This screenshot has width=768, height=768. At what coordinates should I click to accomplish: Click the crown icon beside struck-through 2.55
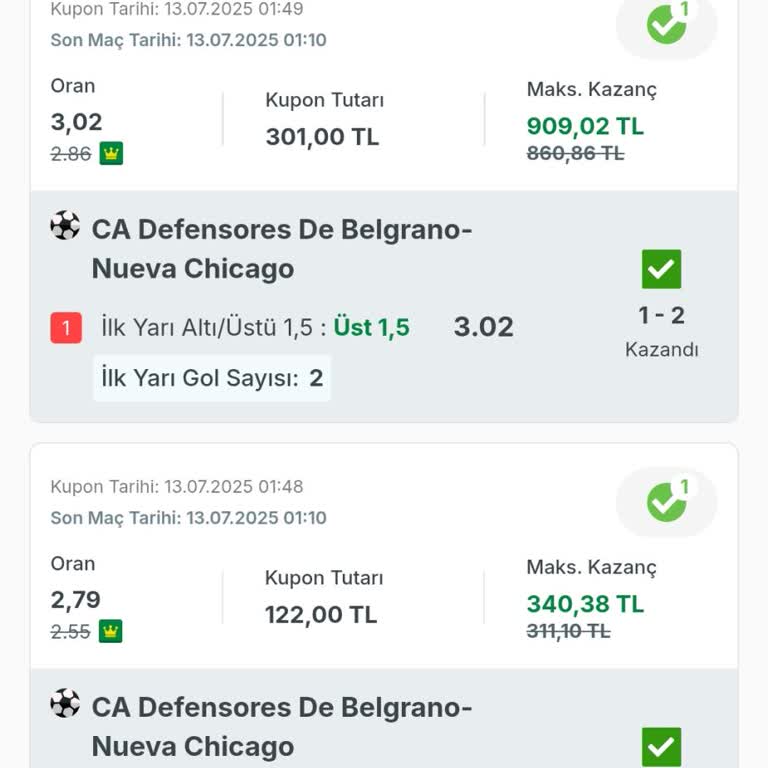111,632
